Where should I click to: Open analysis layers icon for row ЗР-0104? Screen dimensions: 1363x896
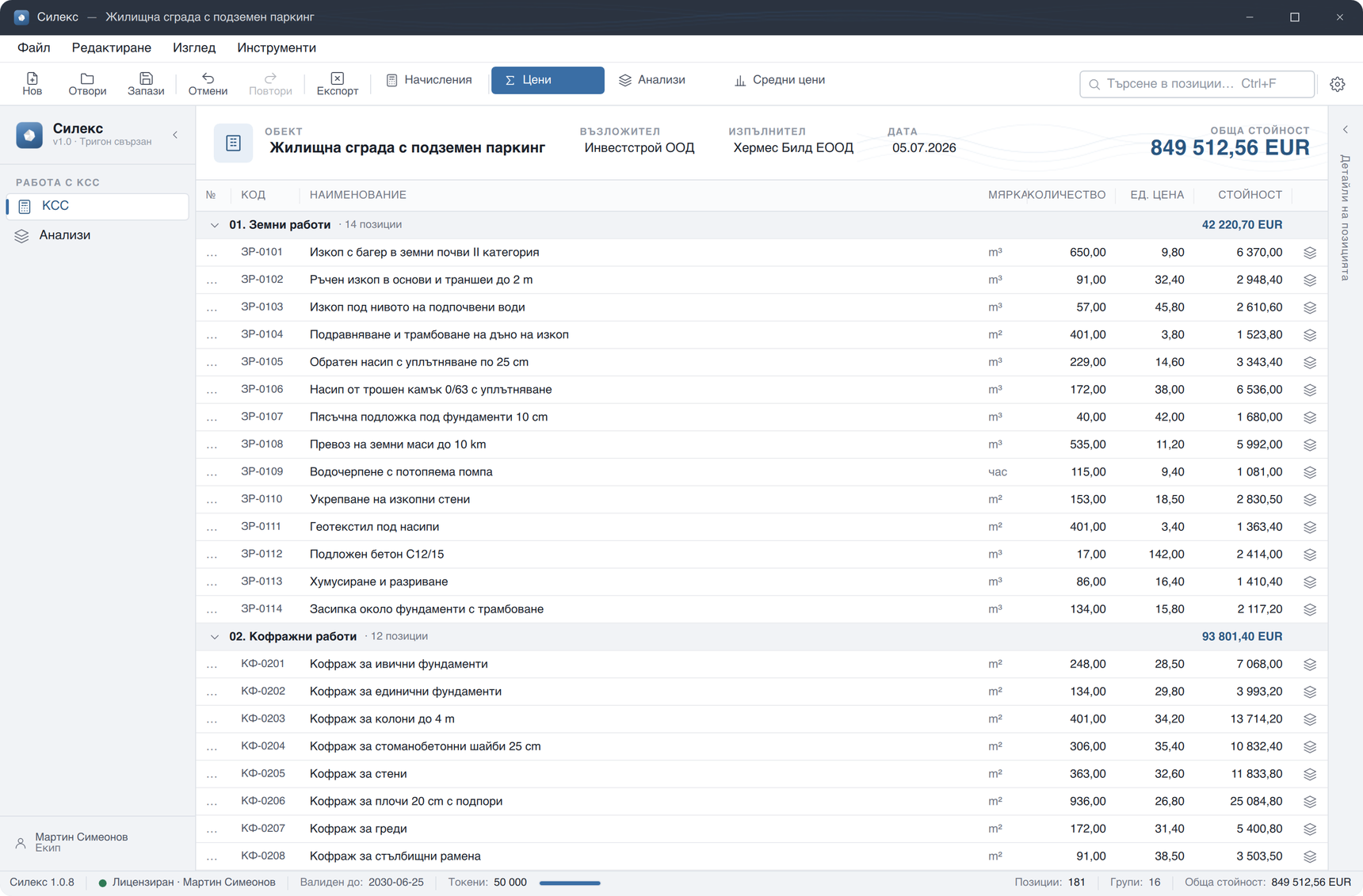click(1310, 335)
